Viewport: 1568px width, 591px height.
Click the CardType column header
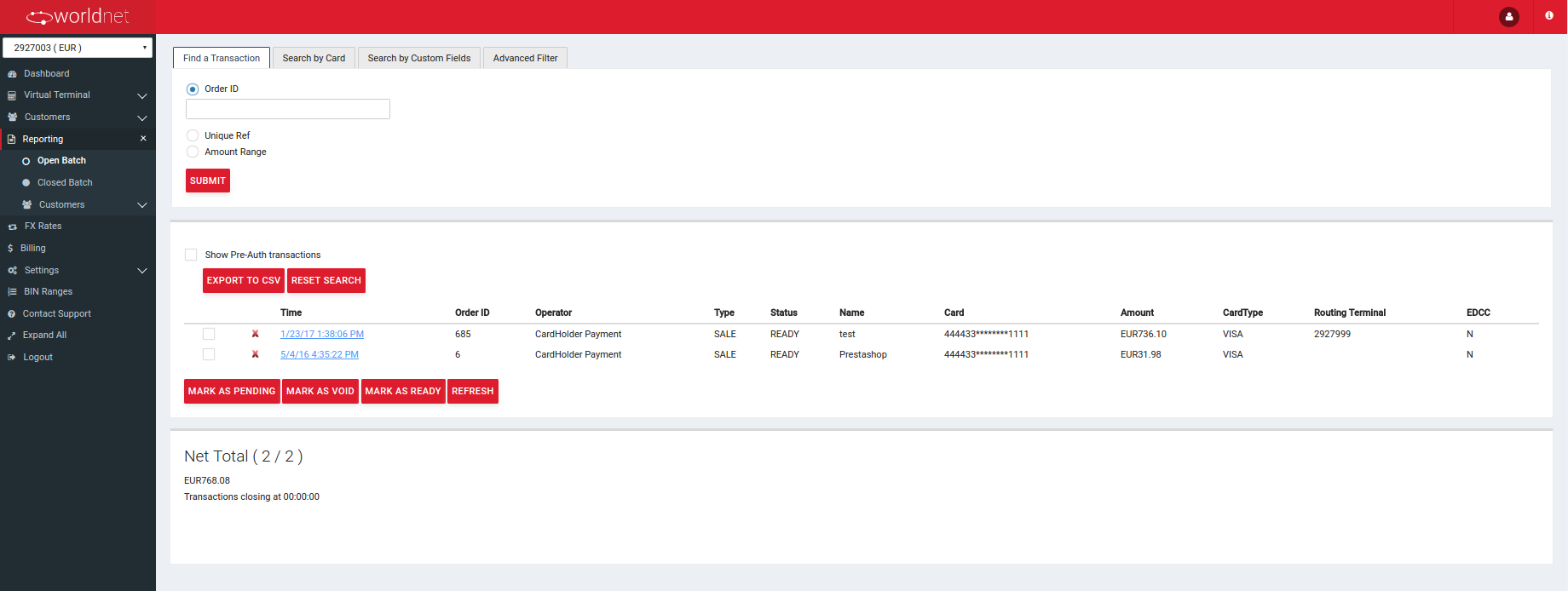pos(1242,313)
